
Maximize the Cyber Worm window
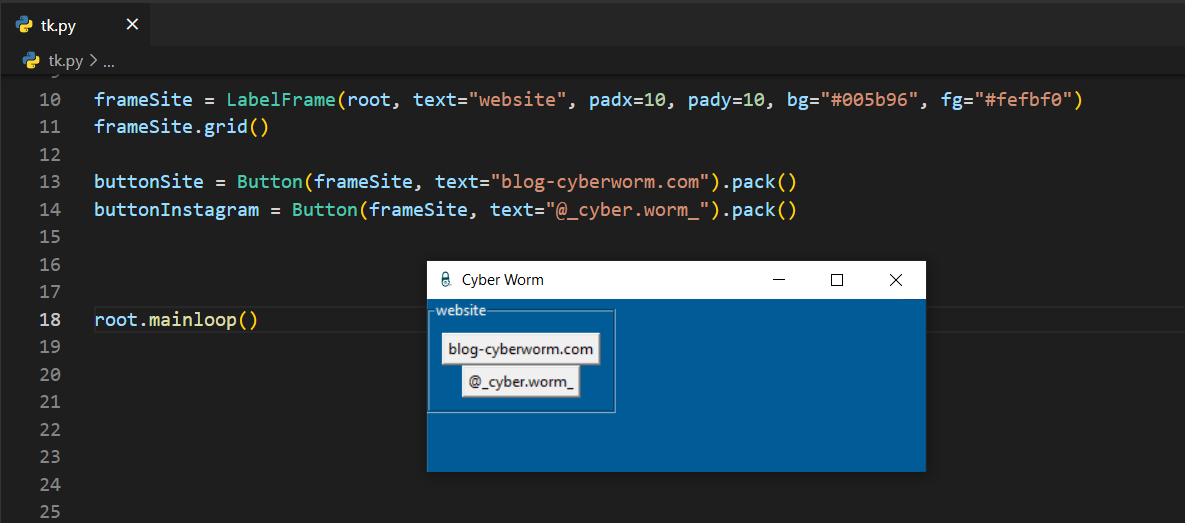(x=837, y=280)
